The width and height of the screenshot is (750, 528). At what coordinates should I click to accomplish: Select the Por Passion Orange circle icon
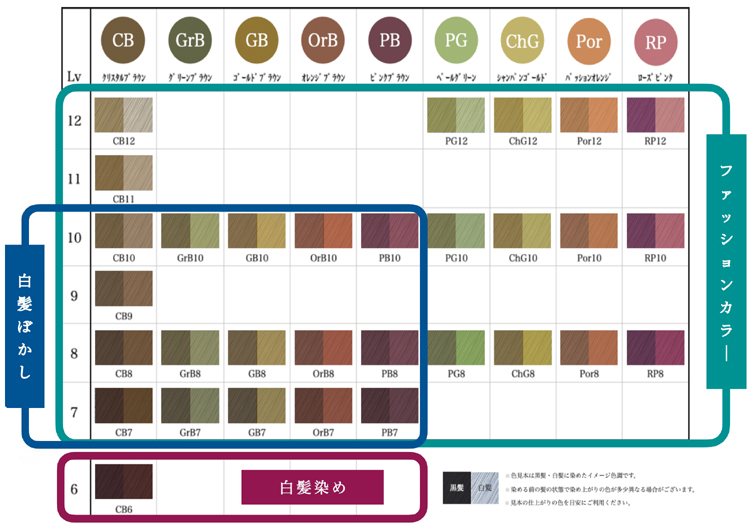589,41
